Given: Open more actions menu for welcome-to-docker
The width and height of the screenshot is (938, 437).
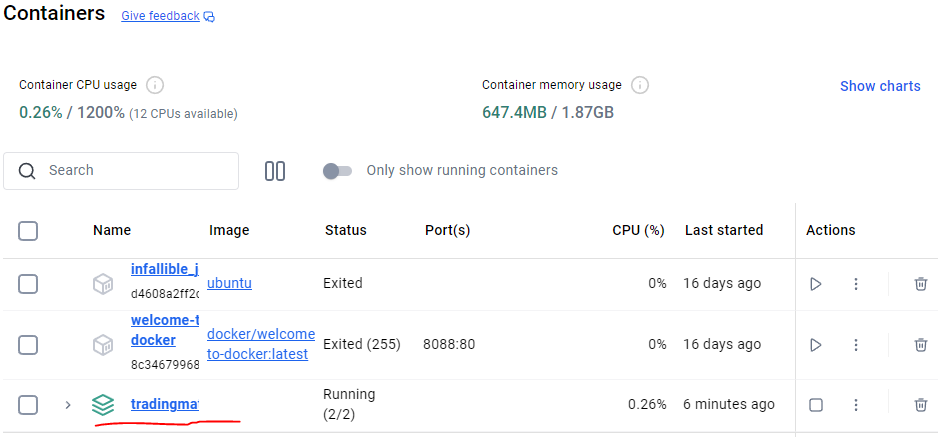Looking at the screenshot, I should (855, 345).
